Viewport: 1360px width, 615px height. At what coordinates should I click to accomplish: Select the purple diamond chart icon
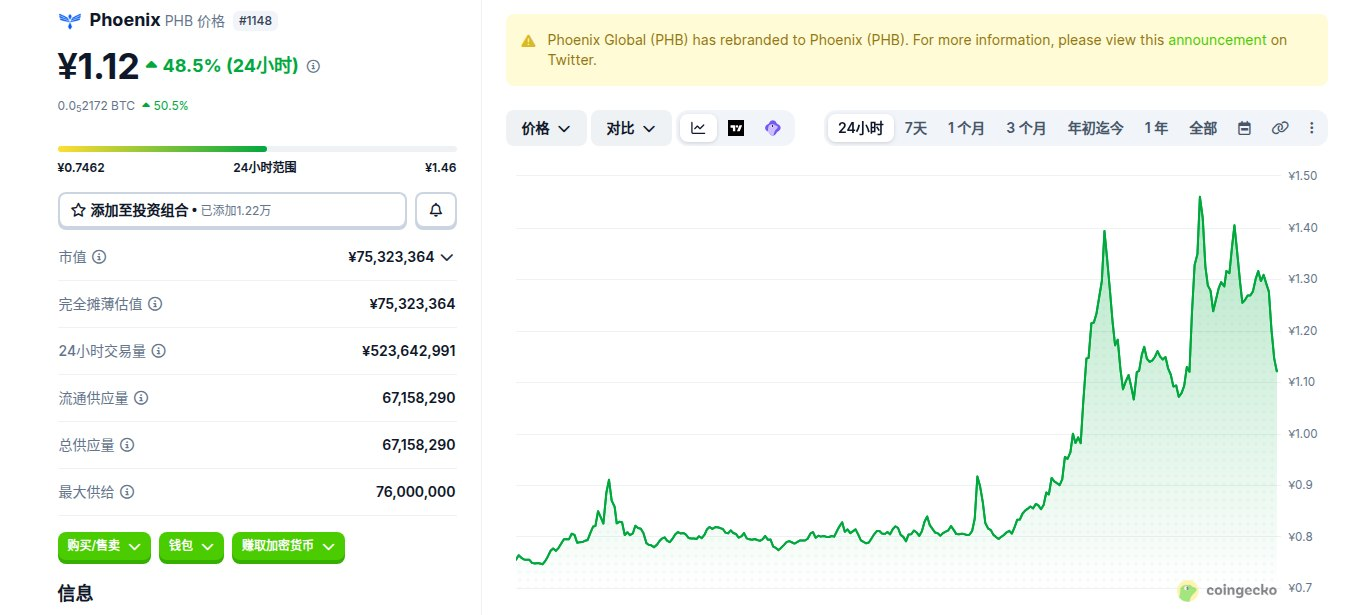tap(772, 128)
